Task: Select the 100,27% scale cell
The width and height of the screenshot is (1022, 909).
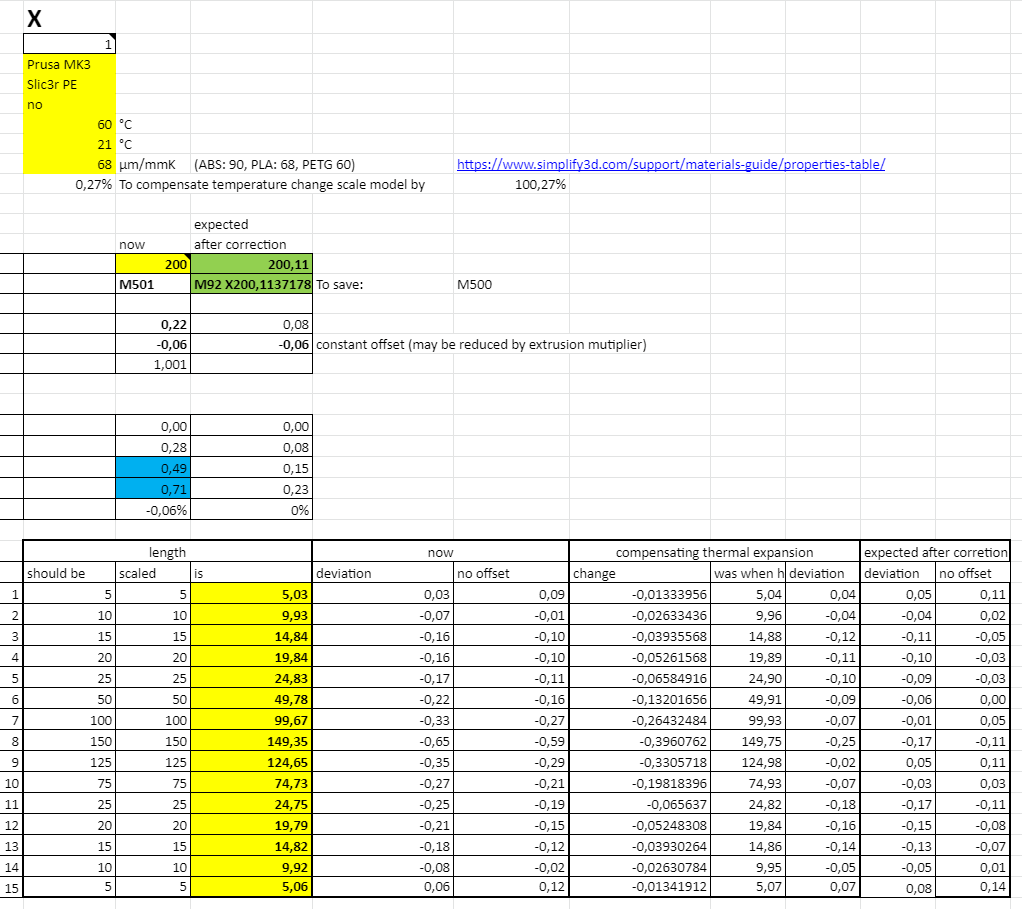Action: click(512, 184)
